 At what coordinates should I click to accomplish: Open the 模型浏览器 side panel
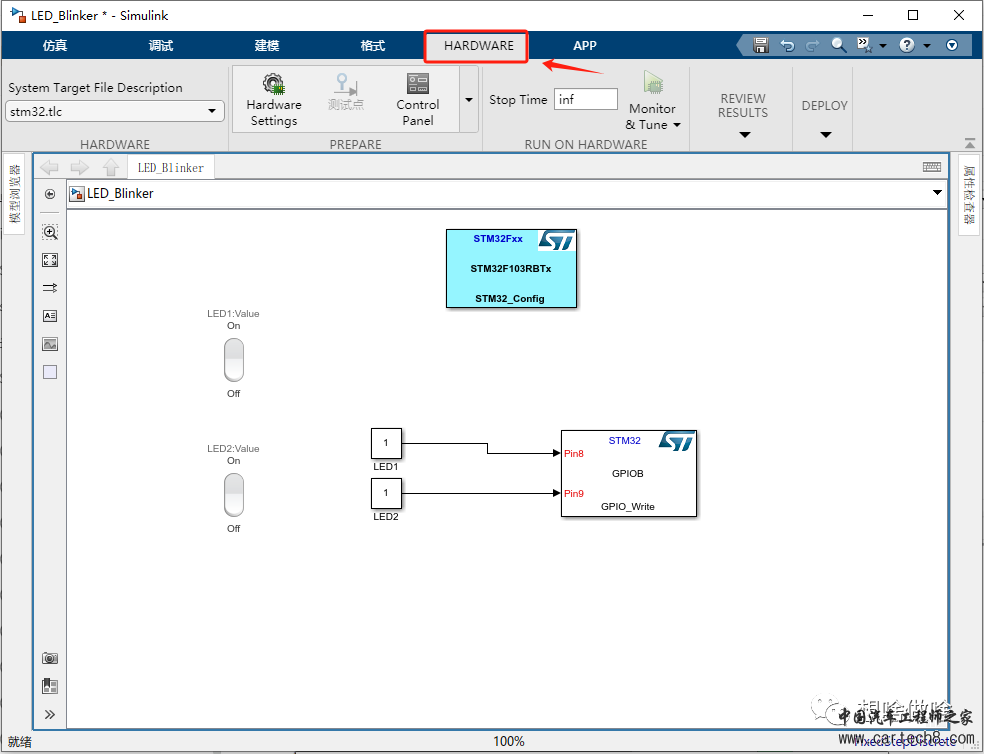14,194
